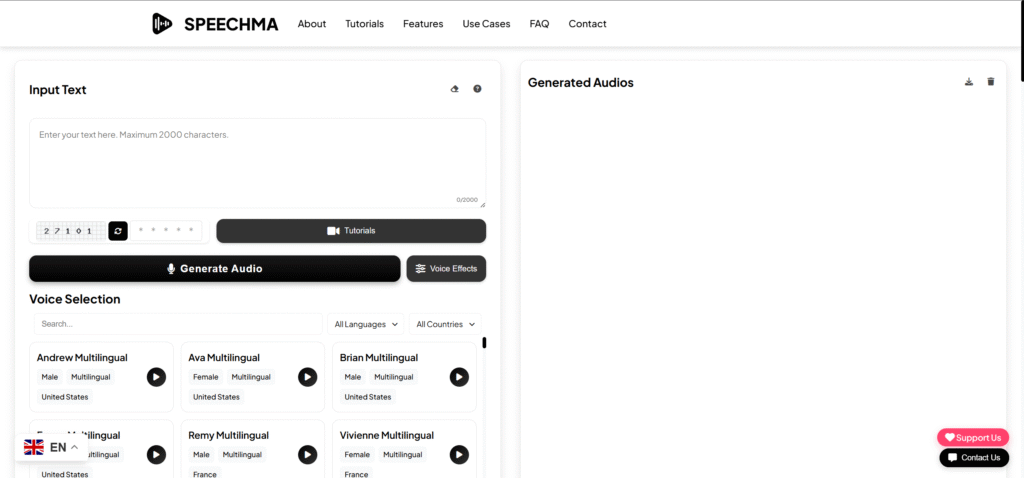Delete generated audios with trash icon
The width and height of the screenshot is (1024, 478).
coord(991,82)
